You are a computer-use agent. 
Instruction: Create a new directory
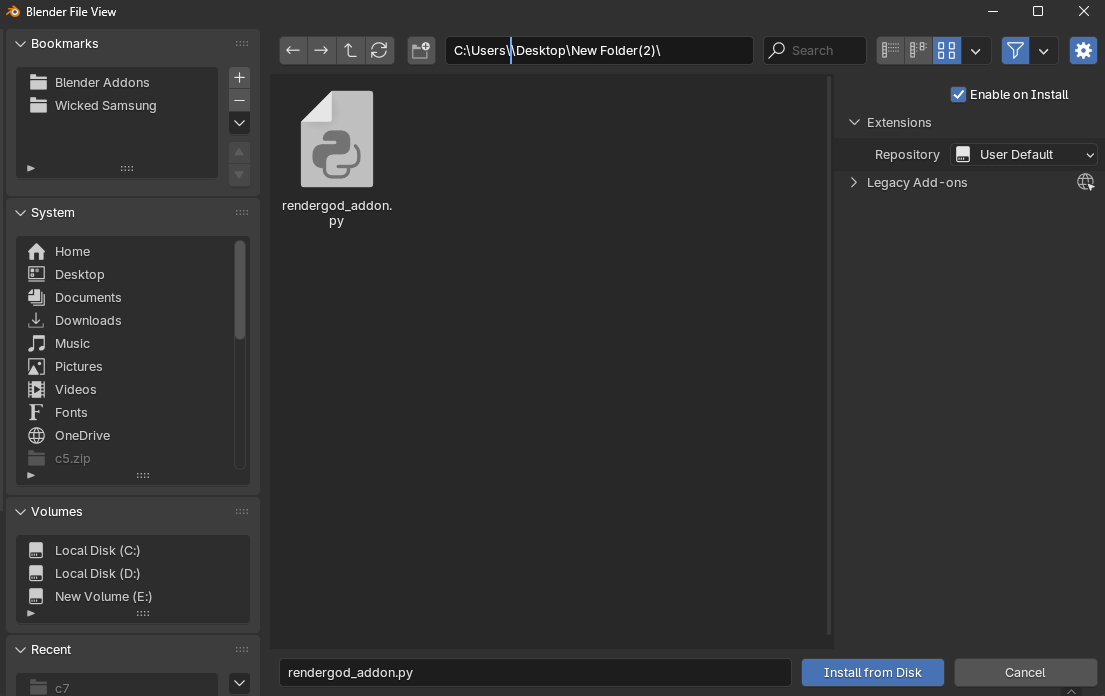point(420,50)
